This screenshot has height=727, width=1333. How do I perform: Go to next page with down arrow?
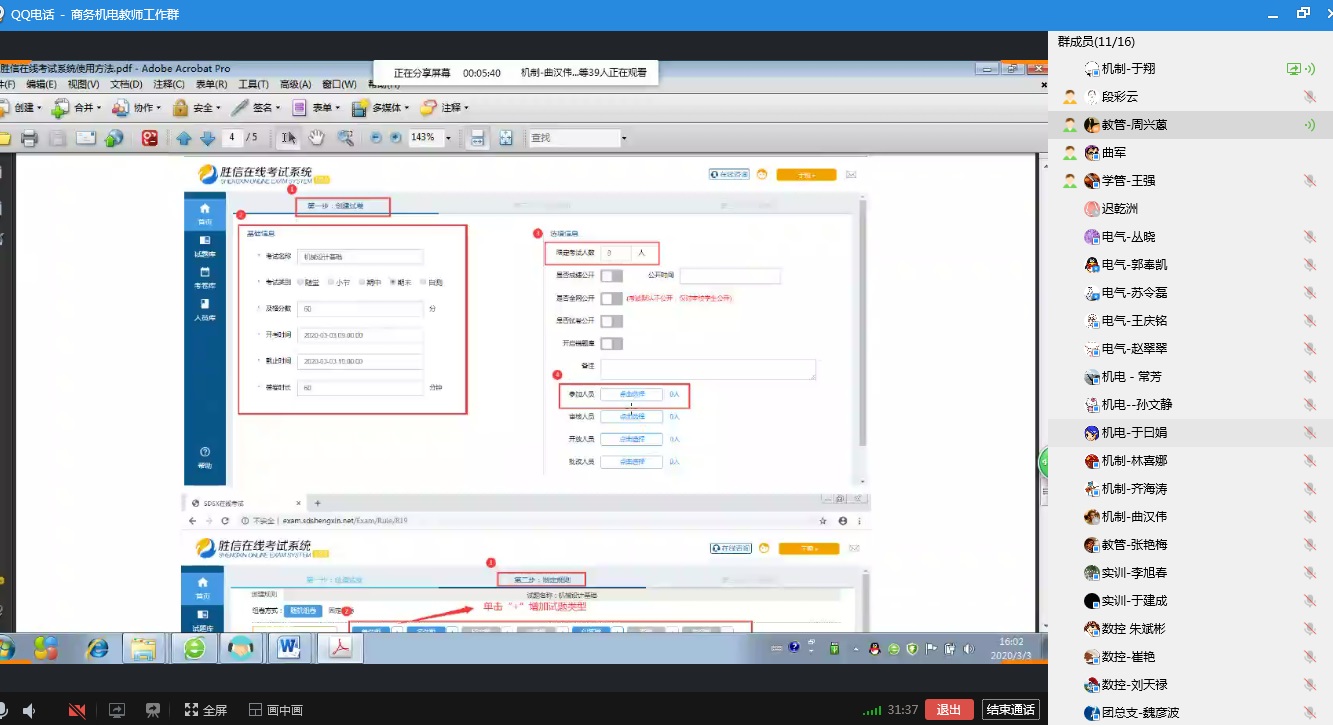(207, 138)
